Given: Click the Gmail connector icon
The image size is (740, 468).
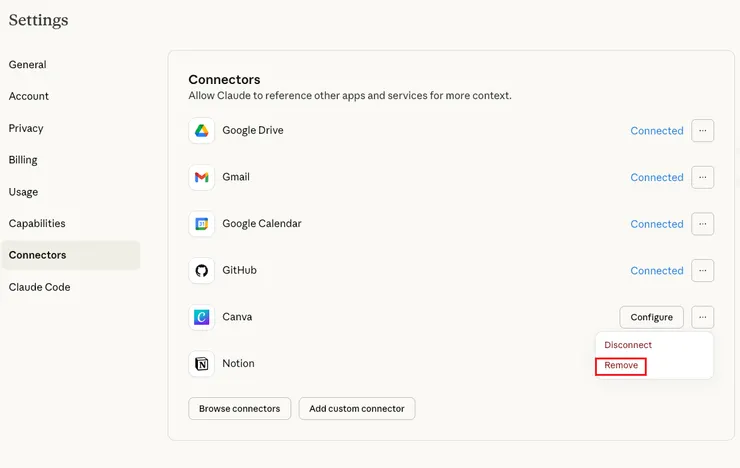Looking at the screenshot, I should (x=202, y=177).
